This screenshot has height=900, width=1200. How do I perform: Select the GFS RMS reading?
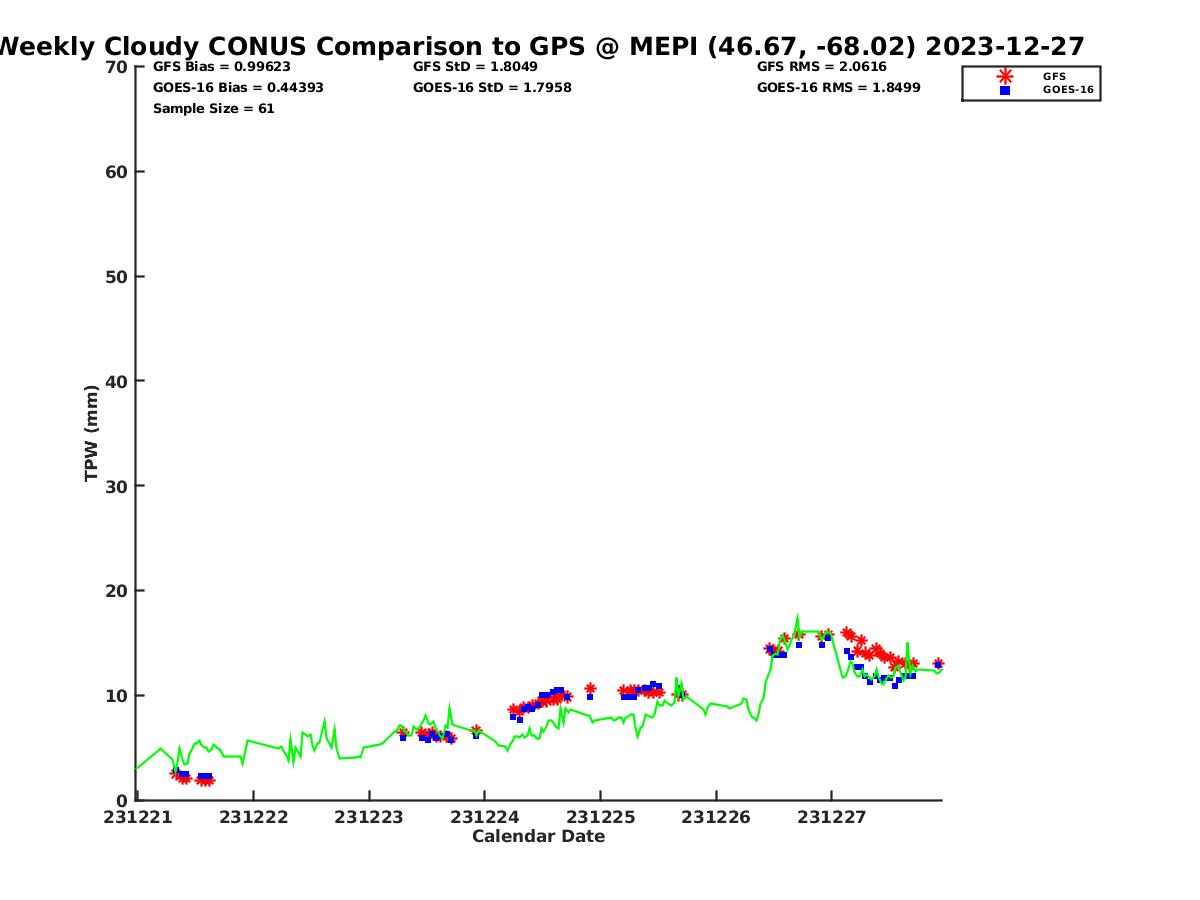click(818, 67)
